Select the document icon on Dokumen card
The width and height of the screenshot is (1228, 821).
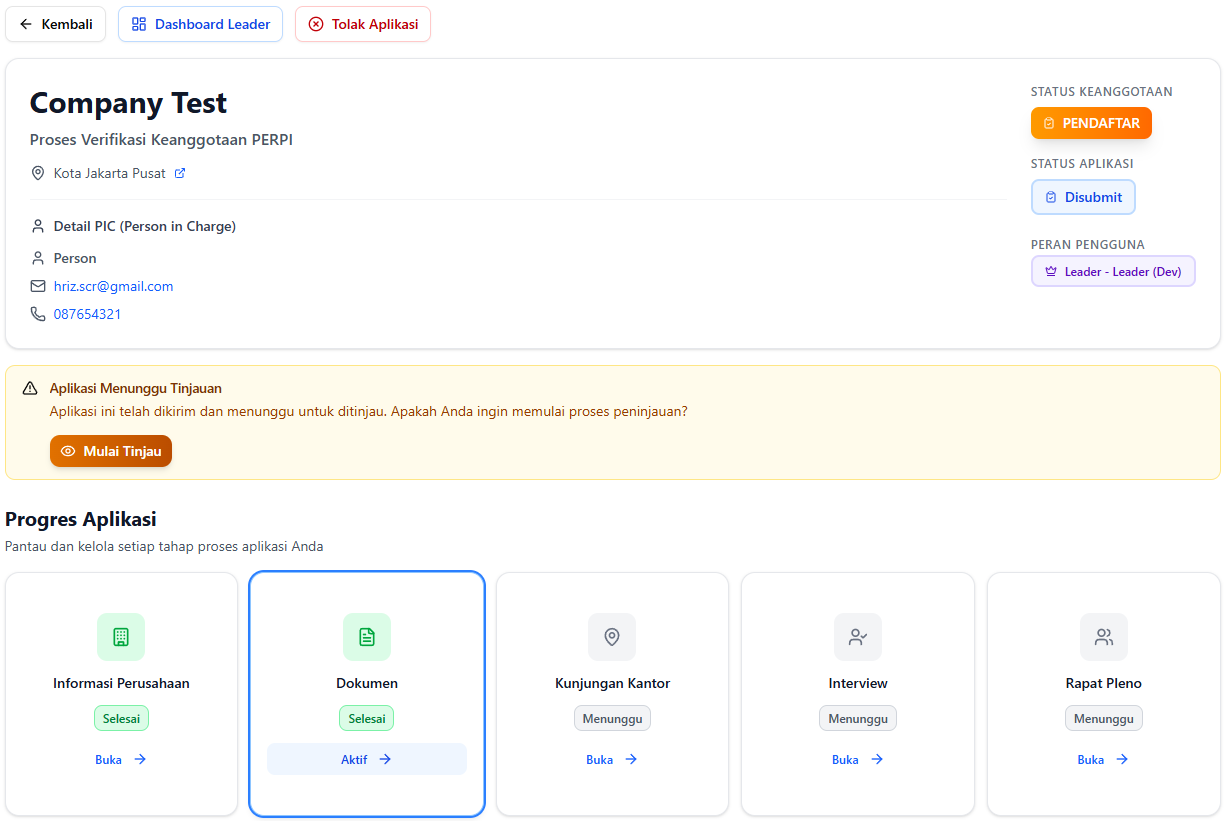[367, 637]
